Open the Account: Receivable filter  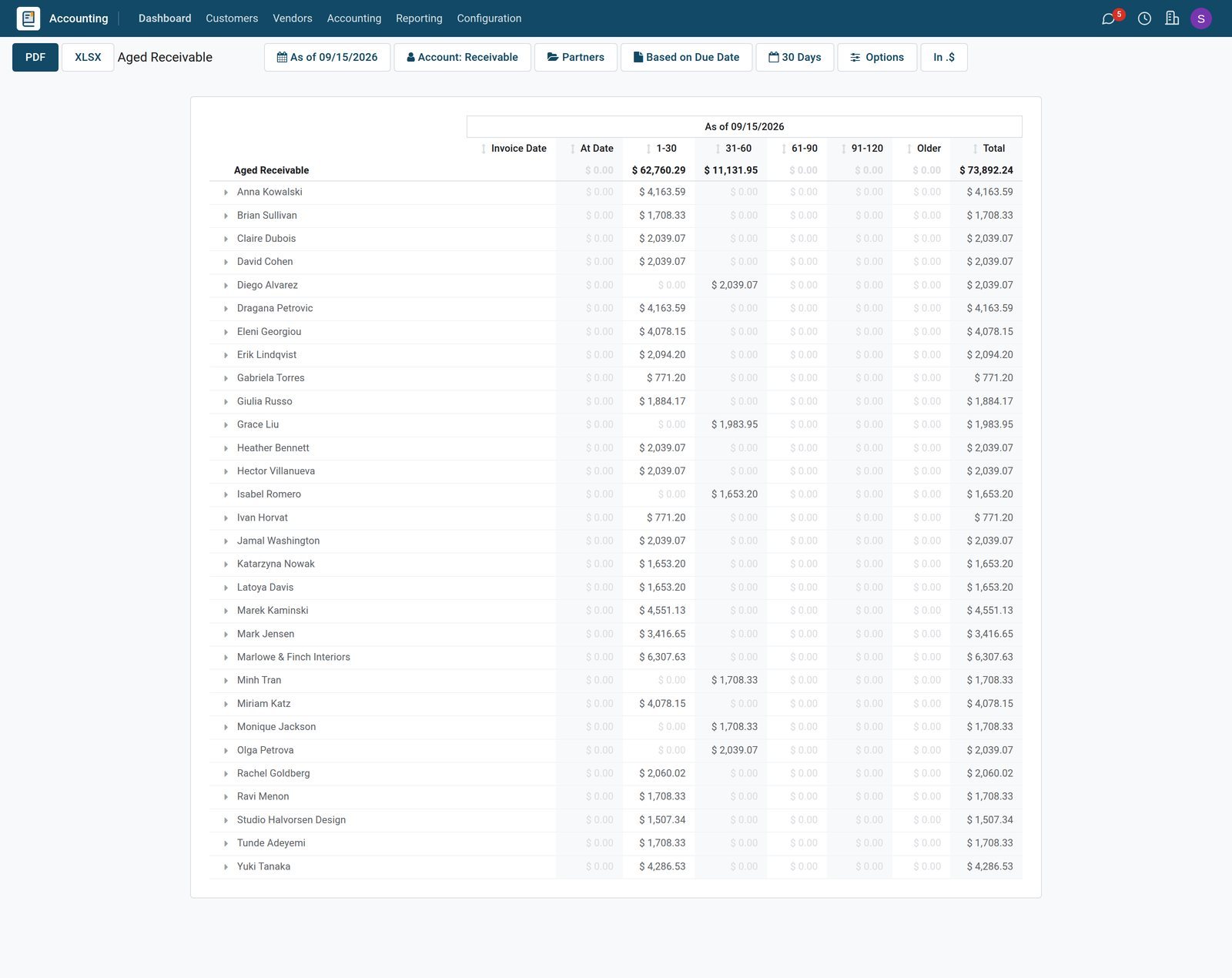pos(462,57)
